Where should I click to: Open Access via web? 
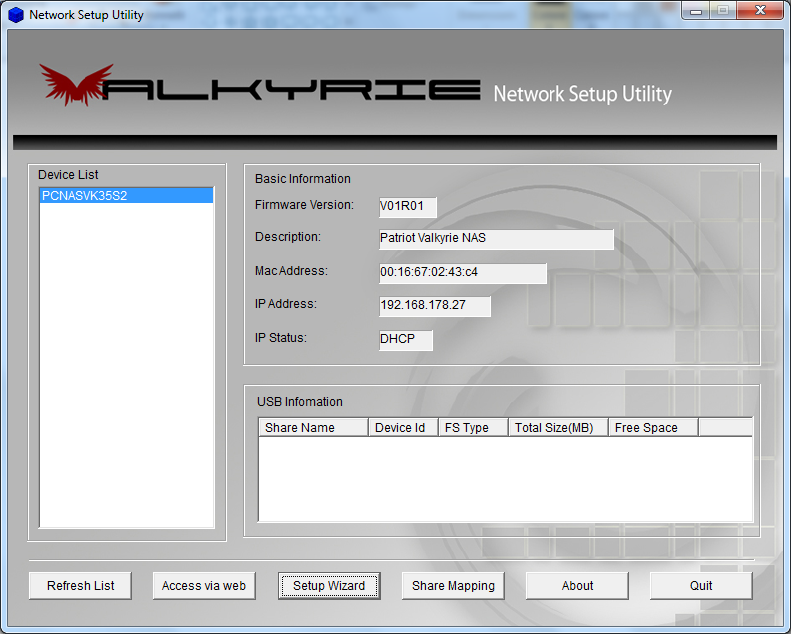(x=204, y=586)
